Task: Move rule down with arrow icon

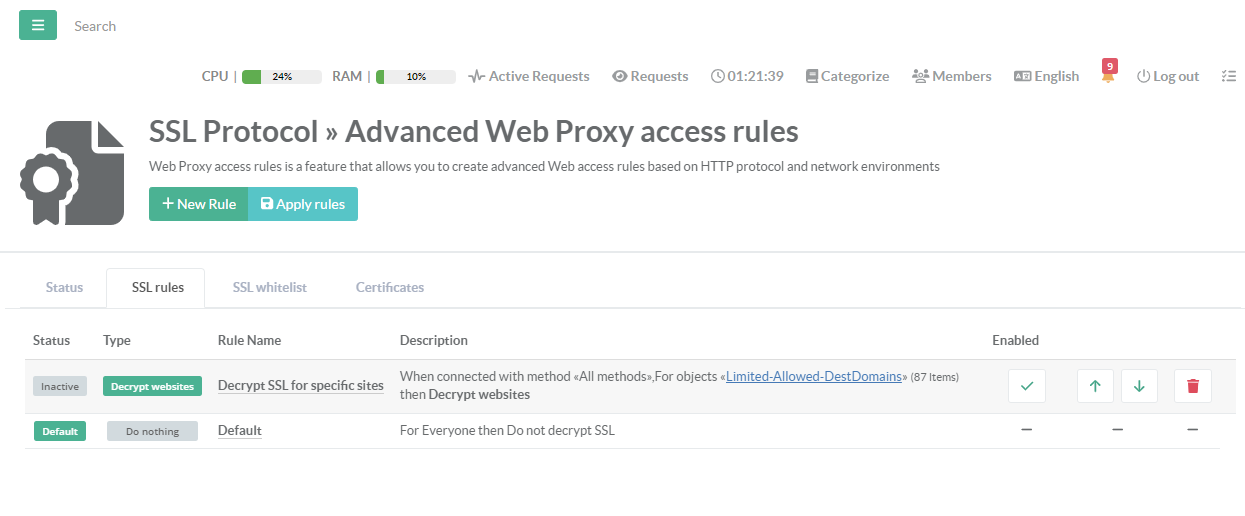Action: tap(1139, 386)
